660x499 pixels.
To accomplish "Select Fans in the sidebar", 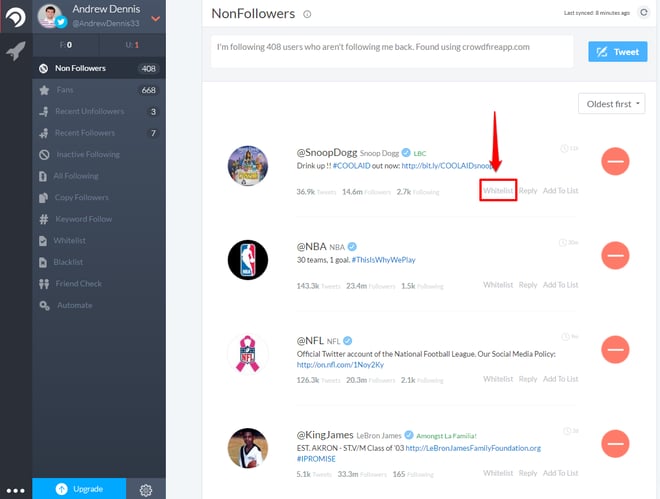I will (x=99, y=90).
